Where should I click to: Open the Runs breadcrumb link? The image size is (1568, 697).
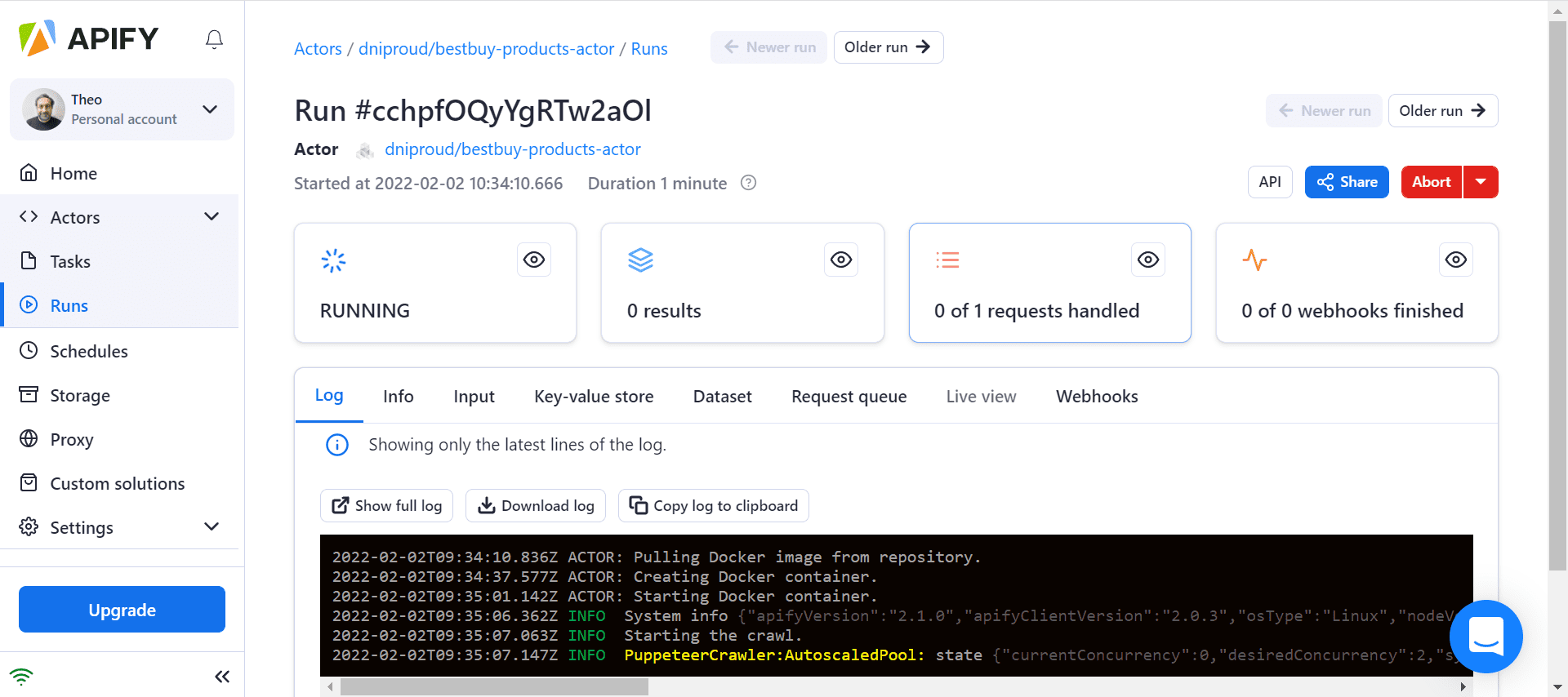pyautogui.click(x=649, y=49)
